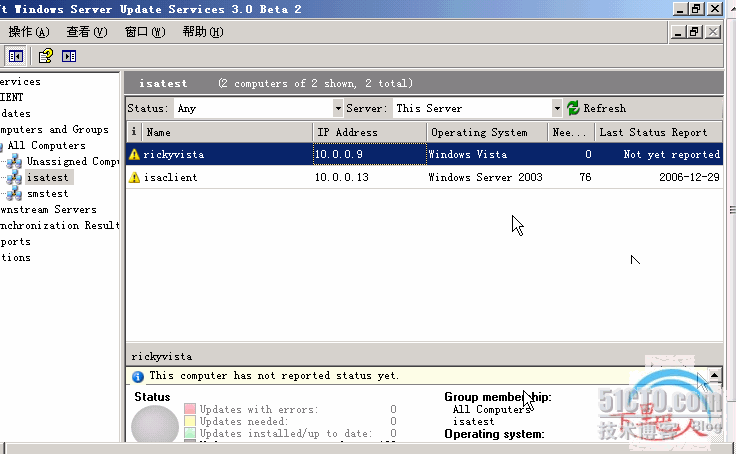Select All Computers in the tree

pos(46,146)
